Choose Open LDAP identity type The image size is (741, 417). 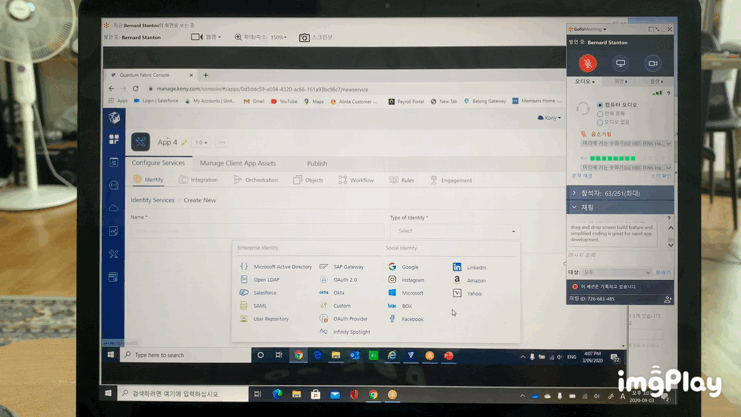(260, 280)
